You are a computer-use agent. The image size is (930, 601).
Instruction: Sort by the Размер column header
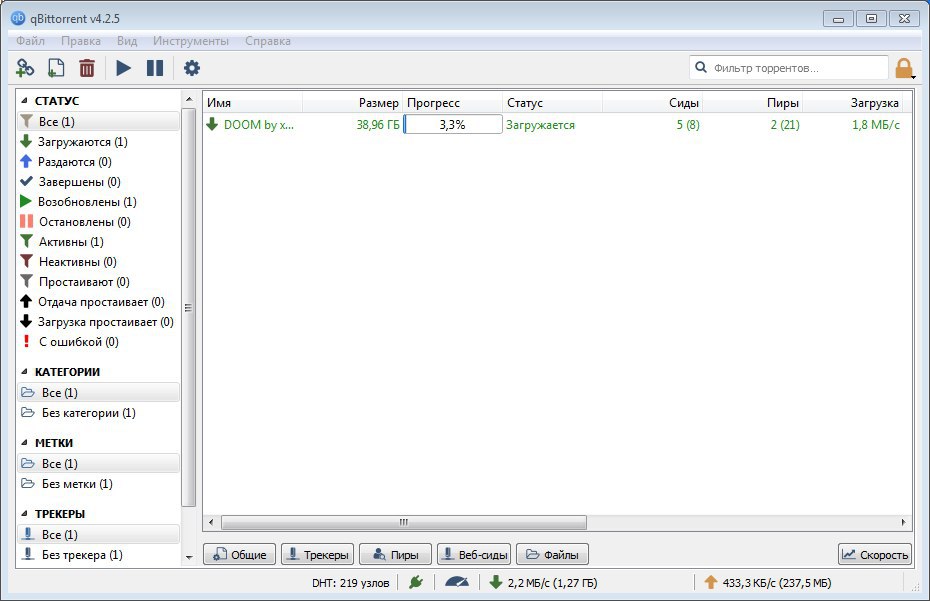[x=353, y=103]
